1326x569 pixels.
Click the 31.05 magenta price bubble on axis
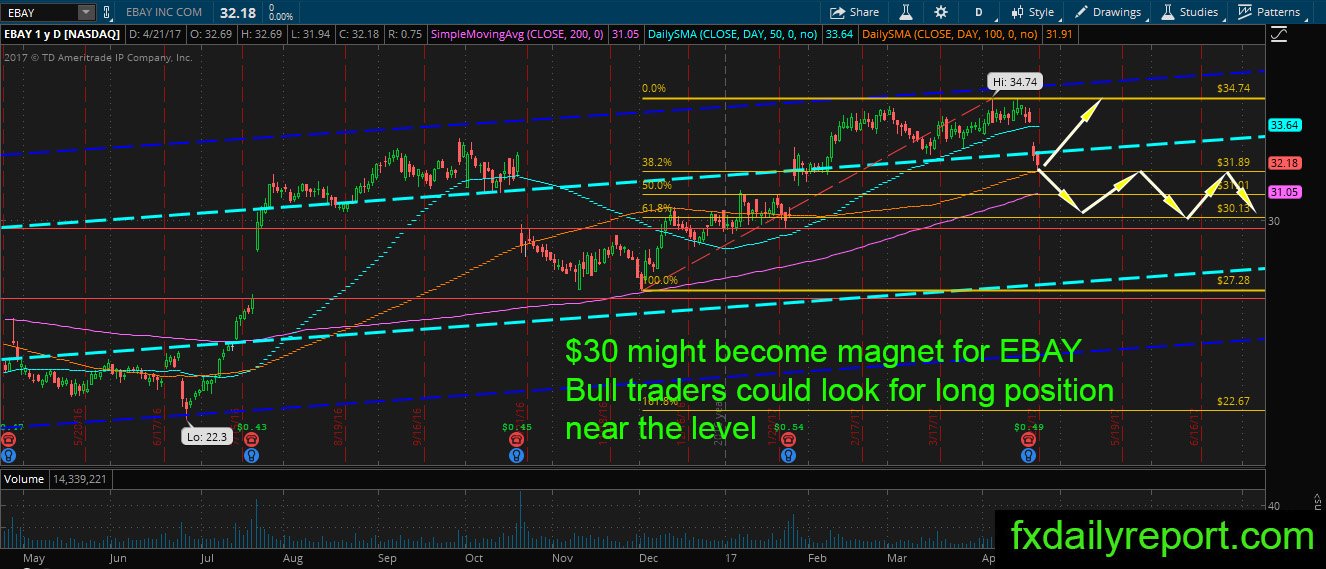1284,191
